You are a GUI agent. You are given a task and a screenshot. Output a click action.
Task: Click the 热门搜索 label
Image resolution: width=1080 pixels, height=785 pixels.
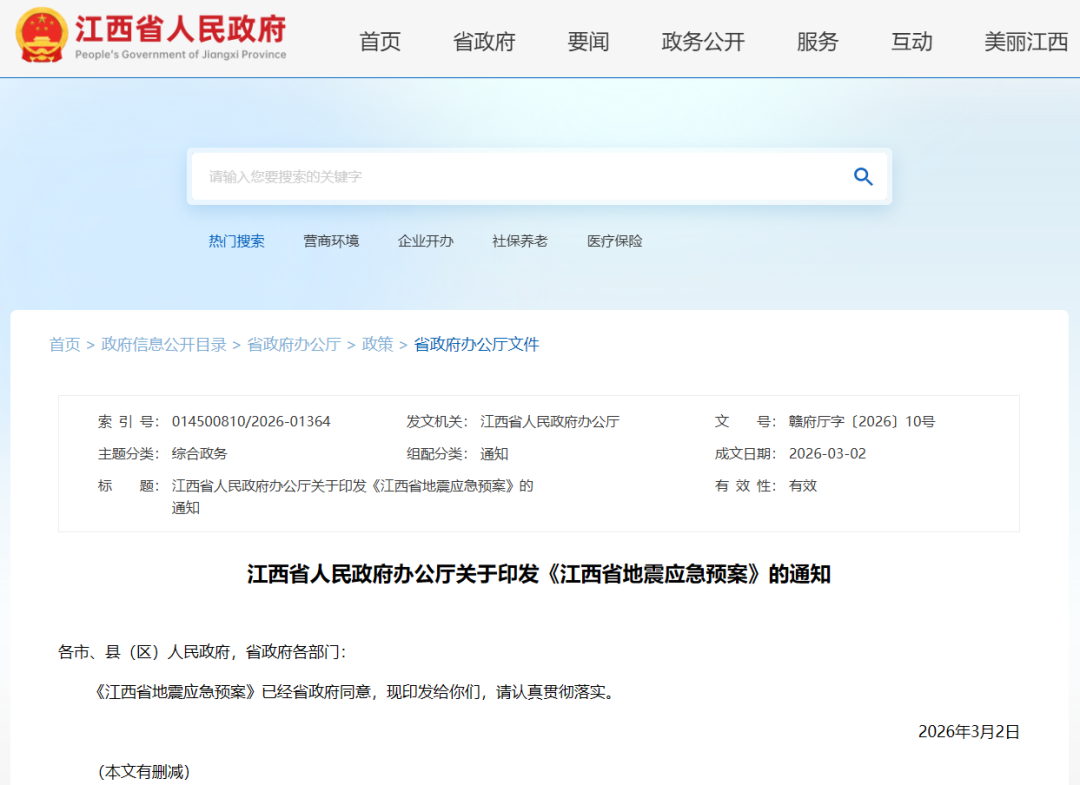[x=237, y=241]
